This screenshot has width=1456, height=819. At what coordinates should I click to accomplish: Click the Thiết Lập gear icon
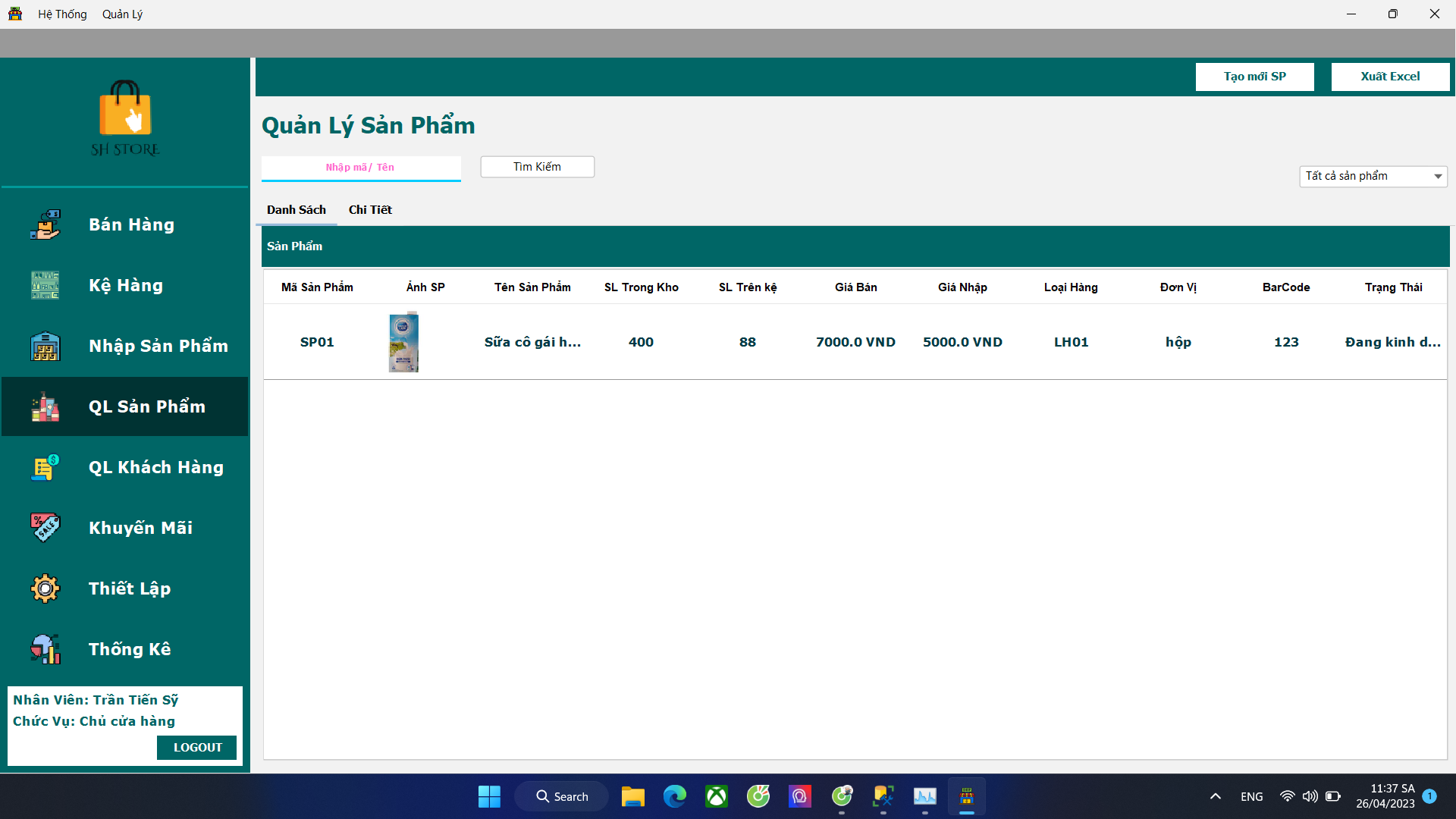click(x=45, y=588)
